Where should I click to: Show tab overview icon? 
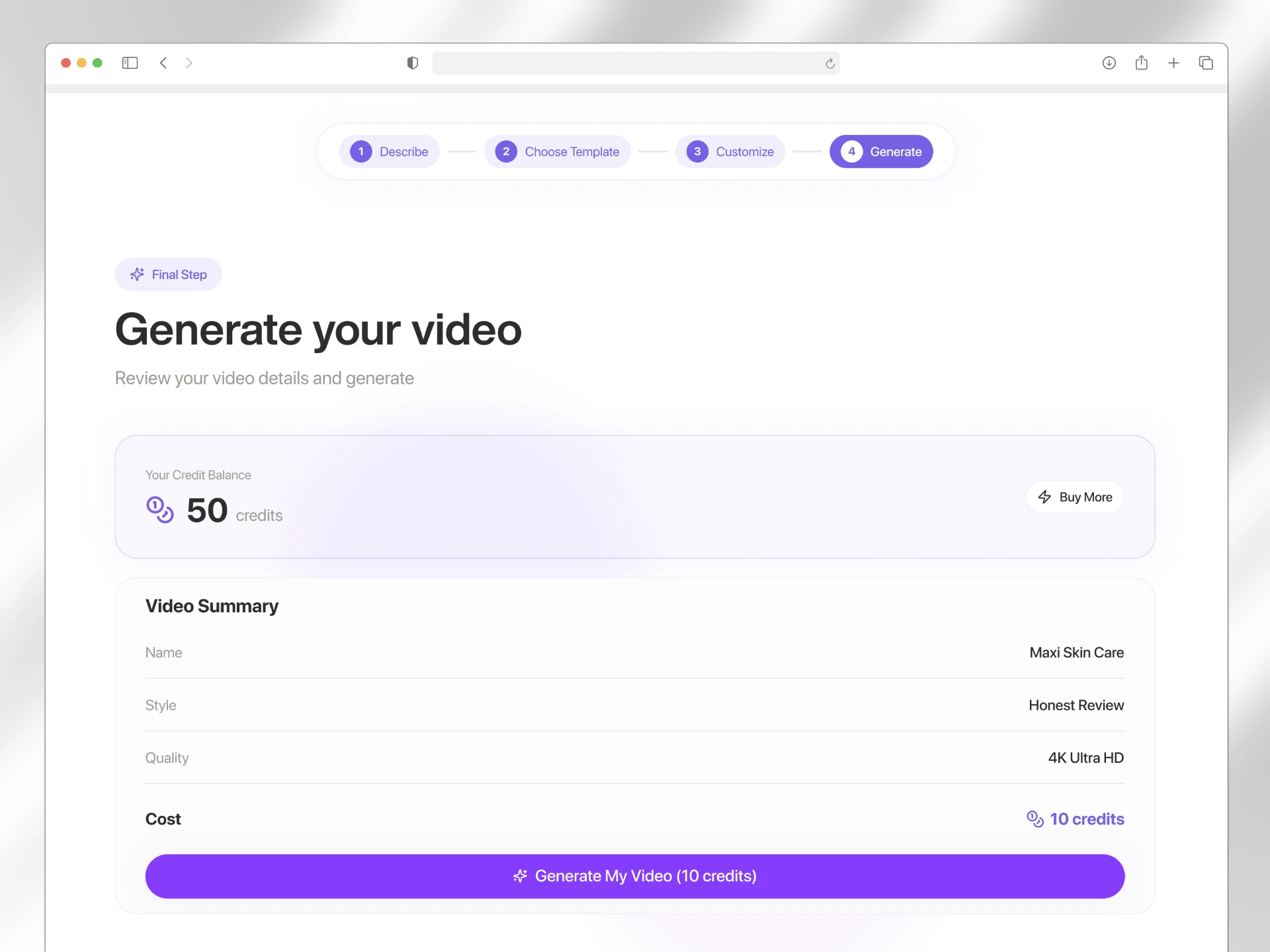click(1206, 63)
